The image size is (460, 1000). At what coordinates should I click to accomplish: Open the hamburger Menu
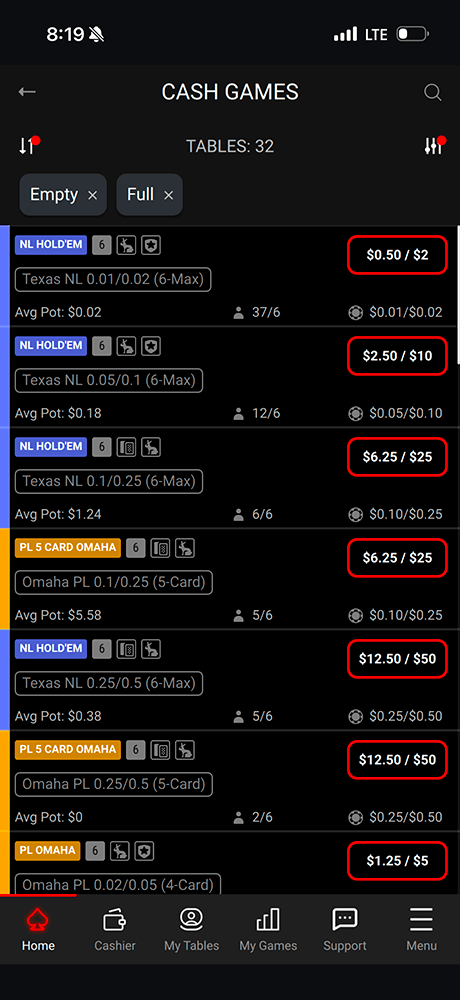pos(421,930)
